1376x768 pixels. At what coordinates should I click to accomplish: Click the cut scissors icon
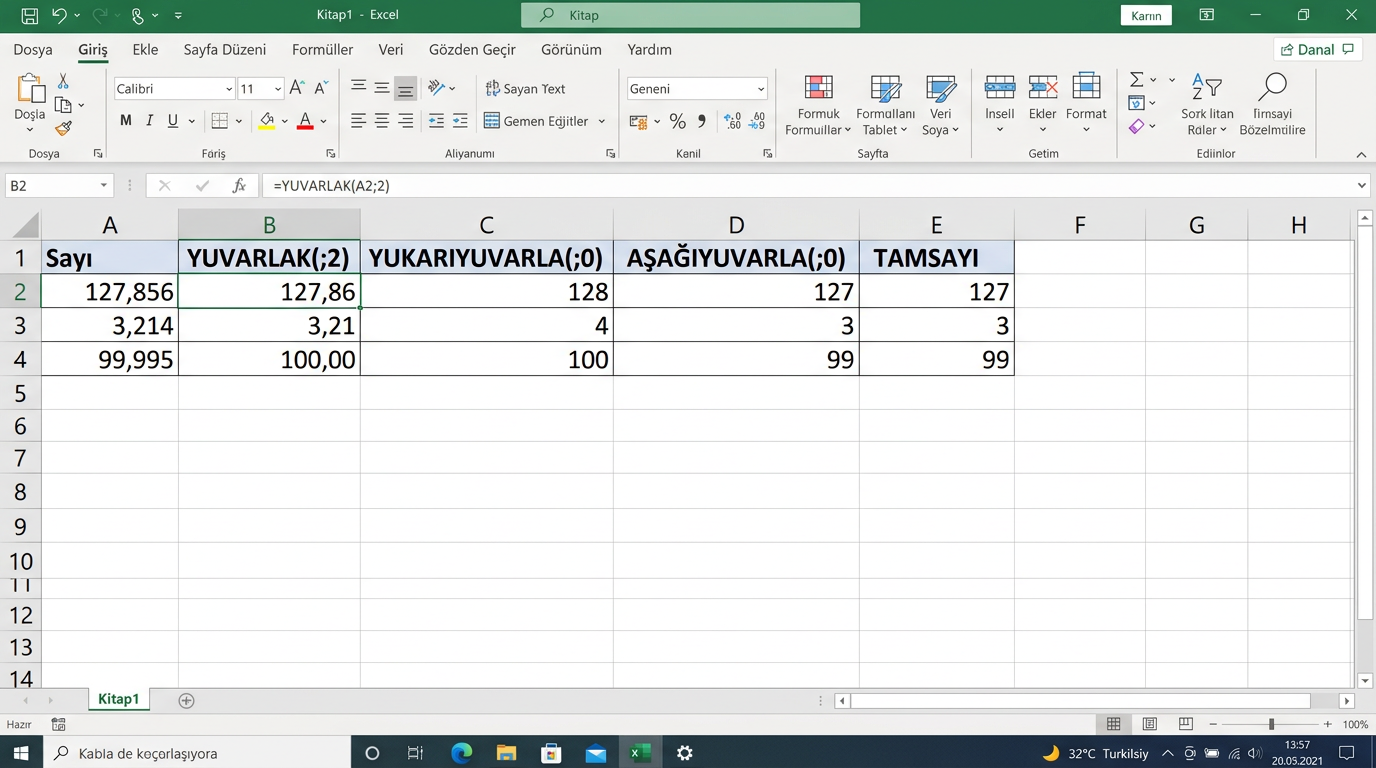(63, 81)
